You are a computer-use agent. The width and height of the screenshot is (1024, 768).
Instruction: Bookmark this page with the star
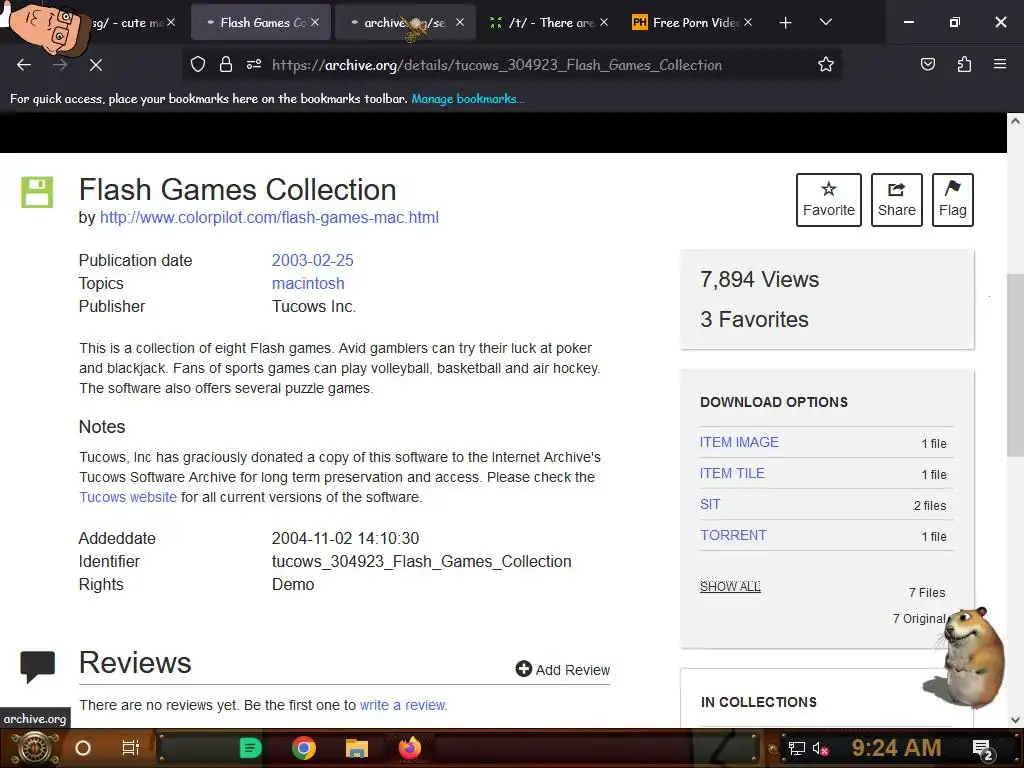coord(825,64)
